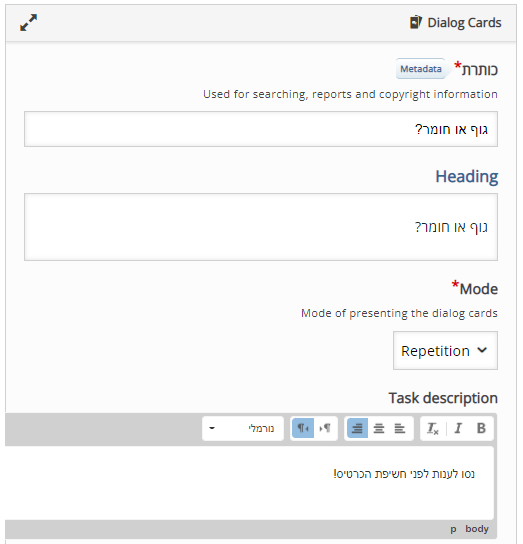Open the נורמלי paragraph format dropdown
Image resolution: width=523 pixels, height=544 pixels.
pyautogui.click(x=243, y=428)
